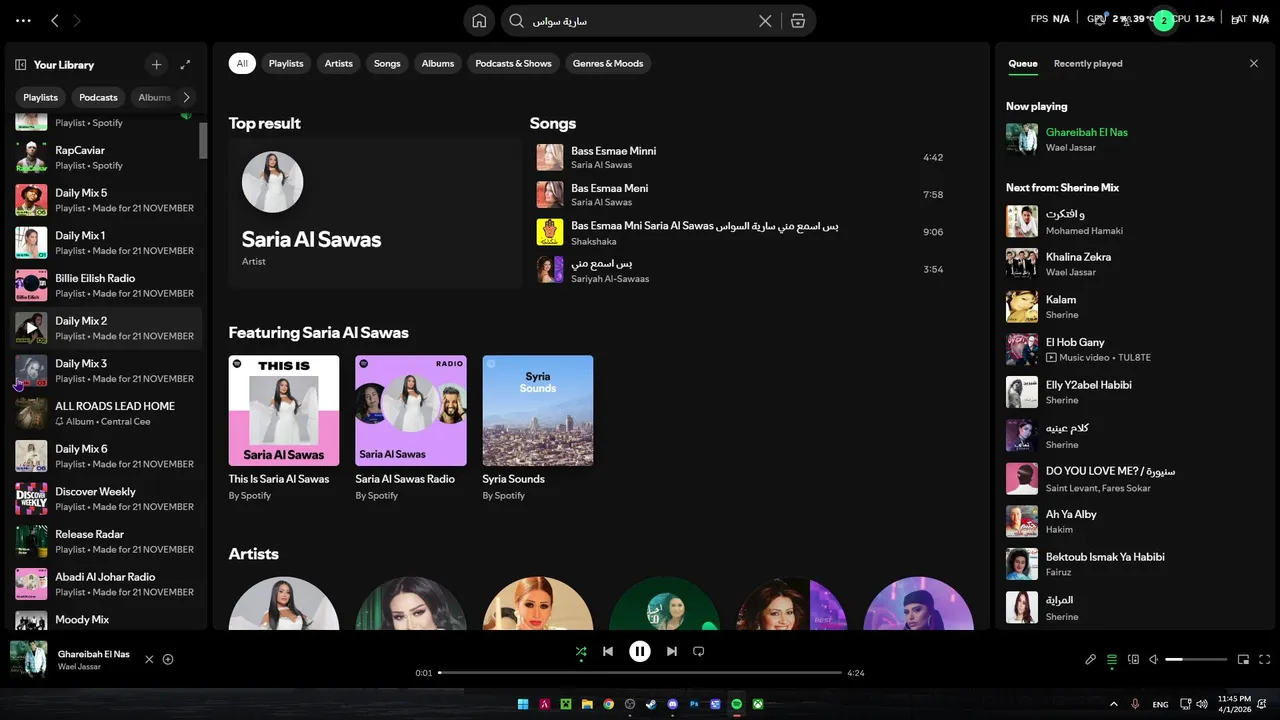
Task: Open the mini player icon
Action: (x=1244, y=659)
